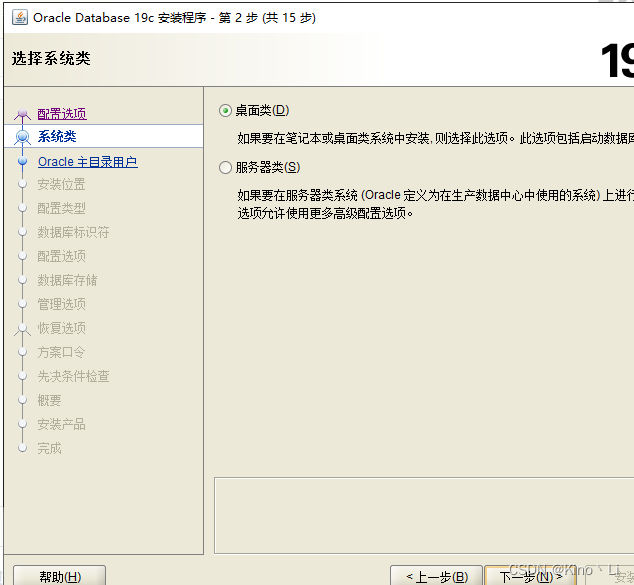The image size is (634, 585).
Task: Click the Java installer icon in title bar
Action: 20,17
